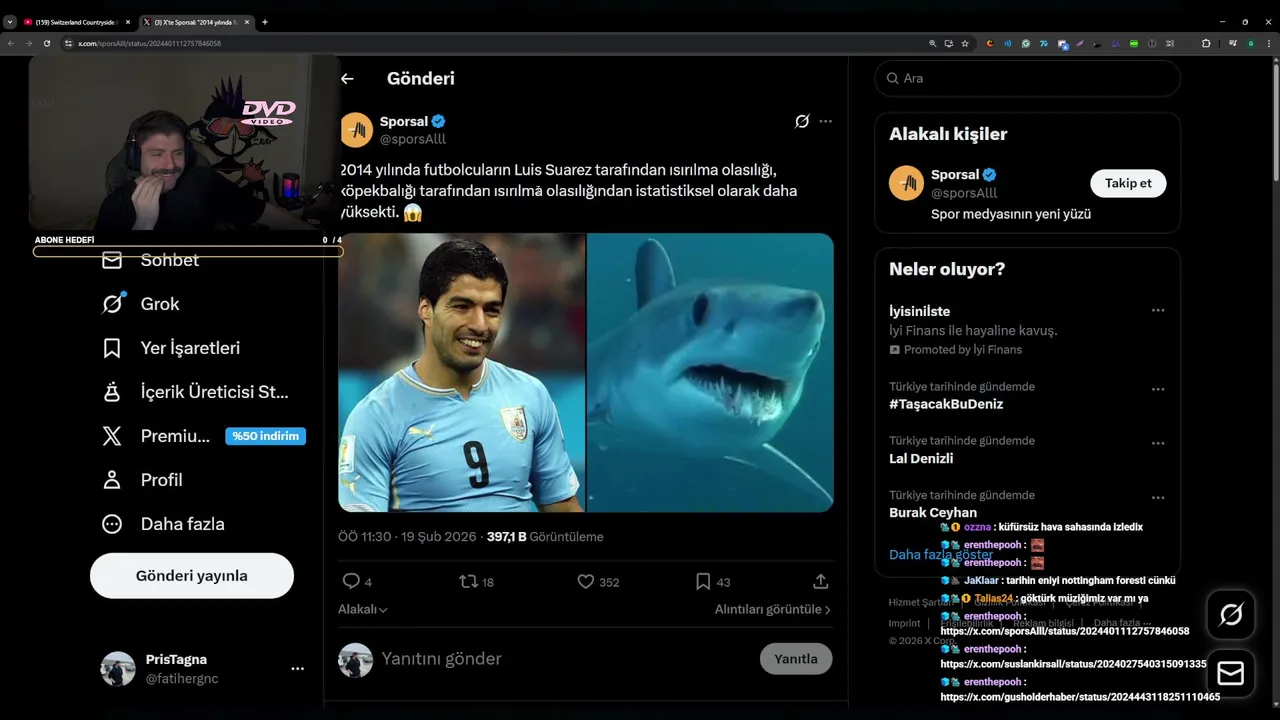Viewport: 1280px width, 720px height.
Task: Expand the Alakalı sort dropdown
Action: tap(363, 609)
